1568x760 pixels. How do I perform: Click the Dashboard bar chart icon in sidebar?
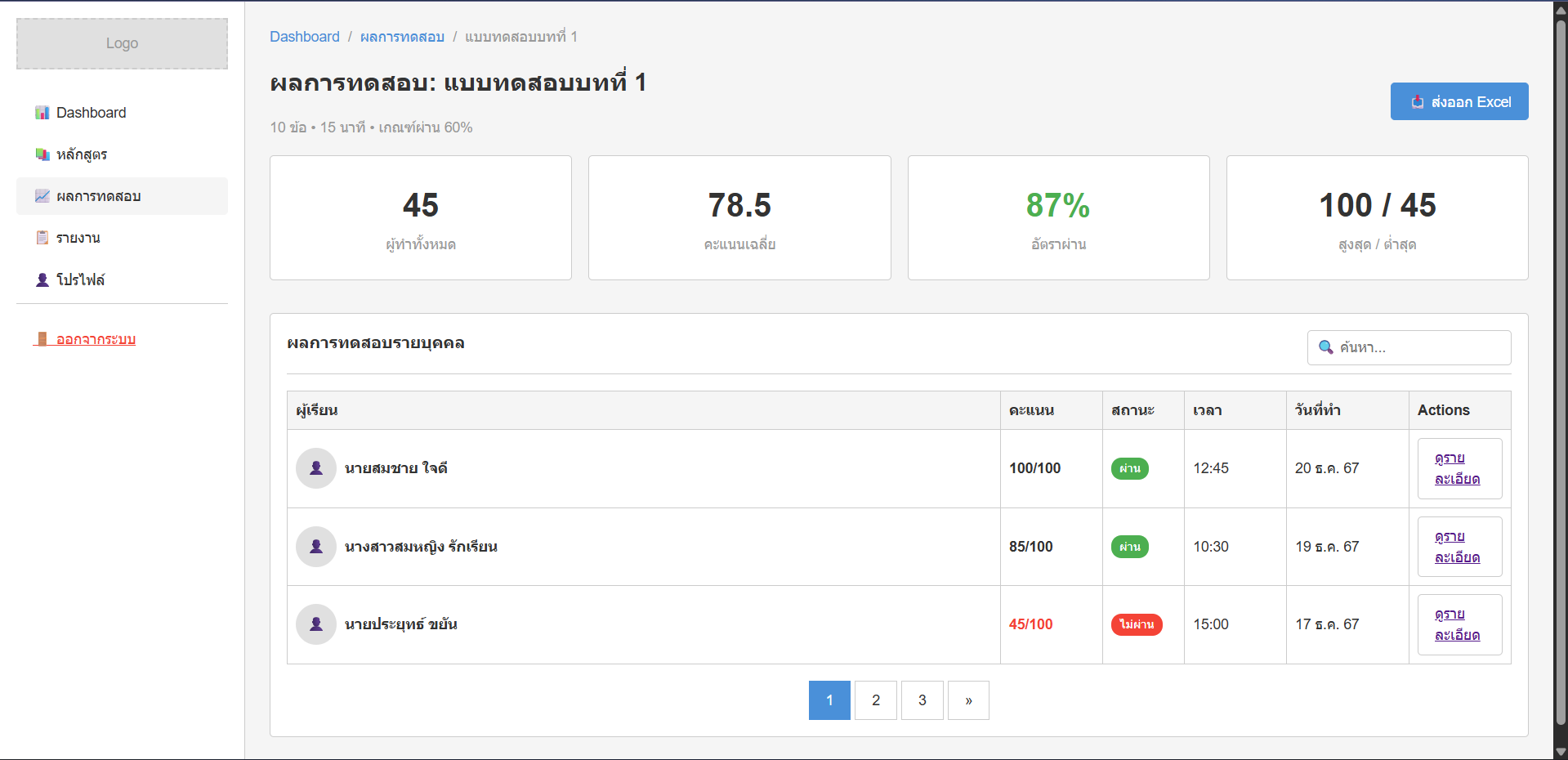pyautogui.click(x=42, y=113)
